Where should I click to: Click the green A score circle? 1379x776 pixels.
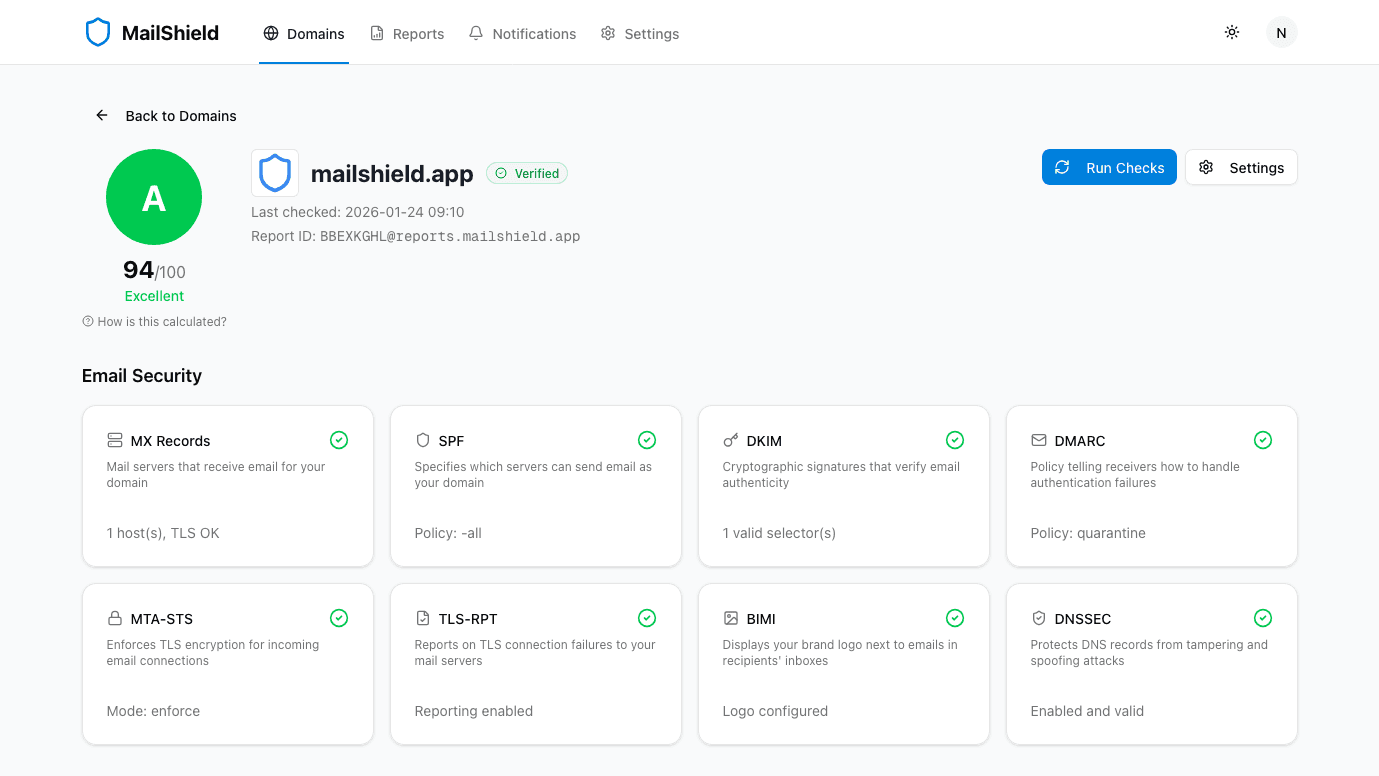point(154,197)
